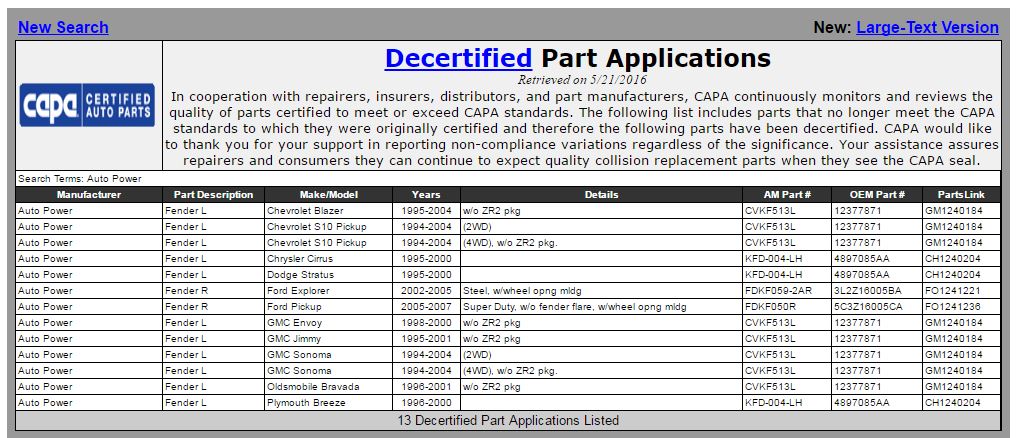The height and width of the screenshot is (438, 1022).
Task: Select the GMC Jimmy cell
Action: coord(328,339)
